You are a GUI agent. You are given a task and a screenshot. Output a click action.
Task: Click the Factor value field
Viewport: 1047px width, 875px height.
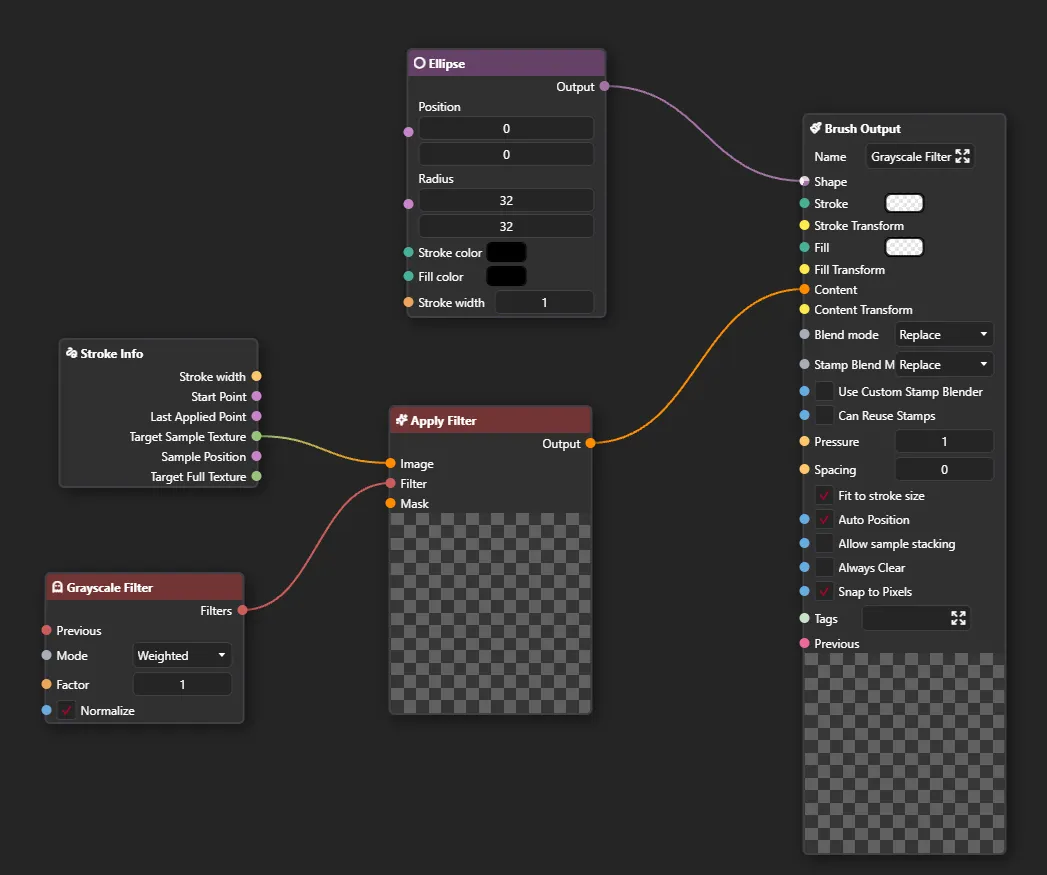(182, 685)
